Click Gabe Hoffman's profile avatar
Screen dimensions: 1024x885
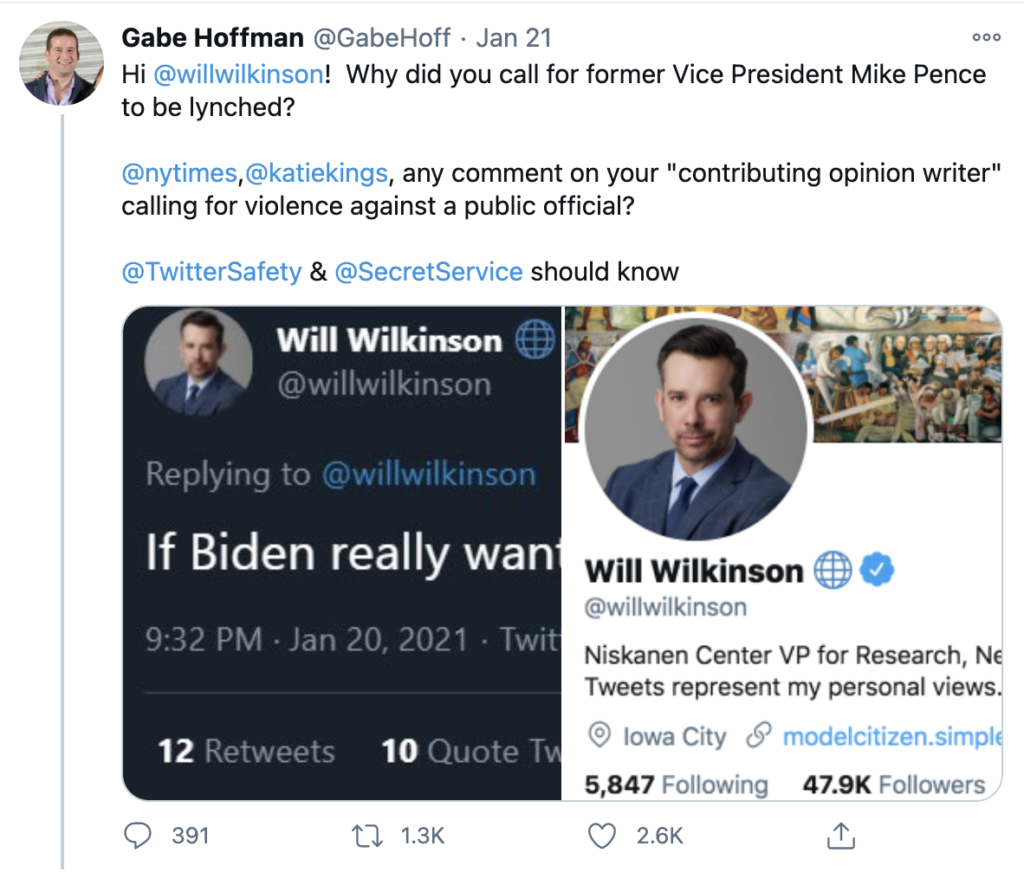pos(61,63)
